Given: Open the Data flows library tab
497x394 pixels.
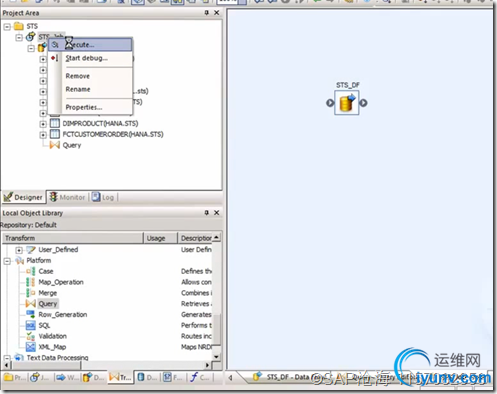Looking at the screenshot, I should [x=94, y=378].
